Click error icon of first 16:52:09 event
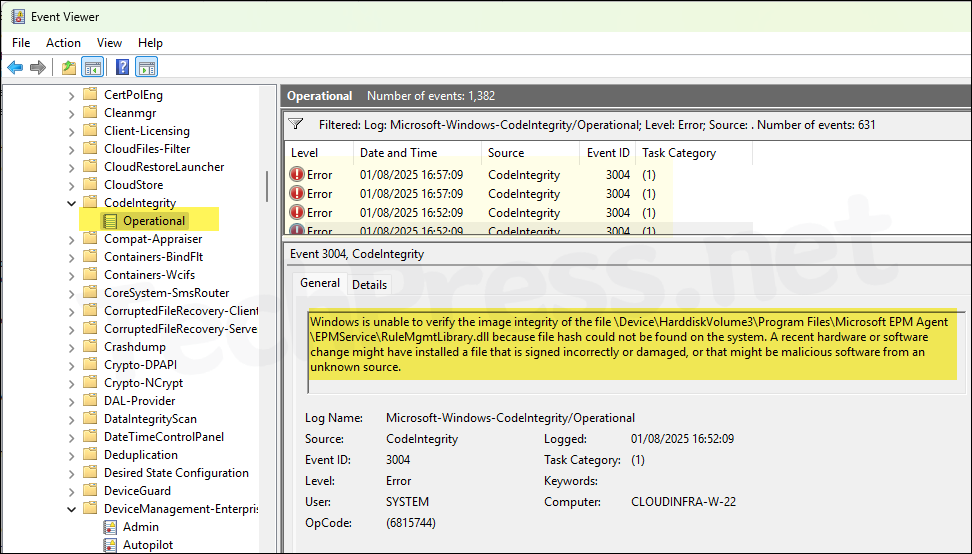Image resolution: width=972 pixels, height=554 pixels. pos(297,213)
